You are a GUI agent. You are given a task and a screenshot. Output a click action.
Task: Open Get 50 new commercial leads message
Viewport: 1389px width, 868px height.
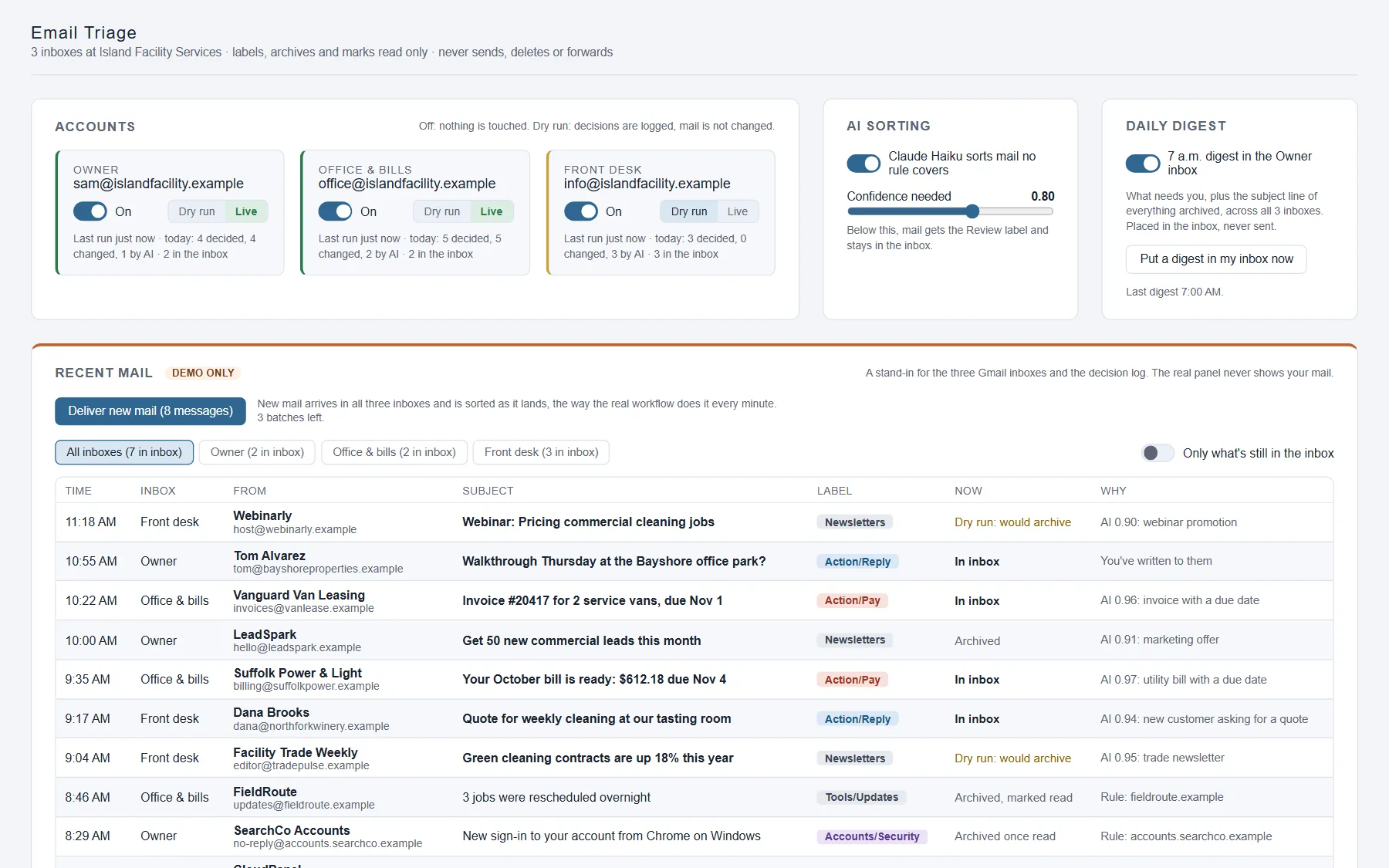tap(582, 640)
